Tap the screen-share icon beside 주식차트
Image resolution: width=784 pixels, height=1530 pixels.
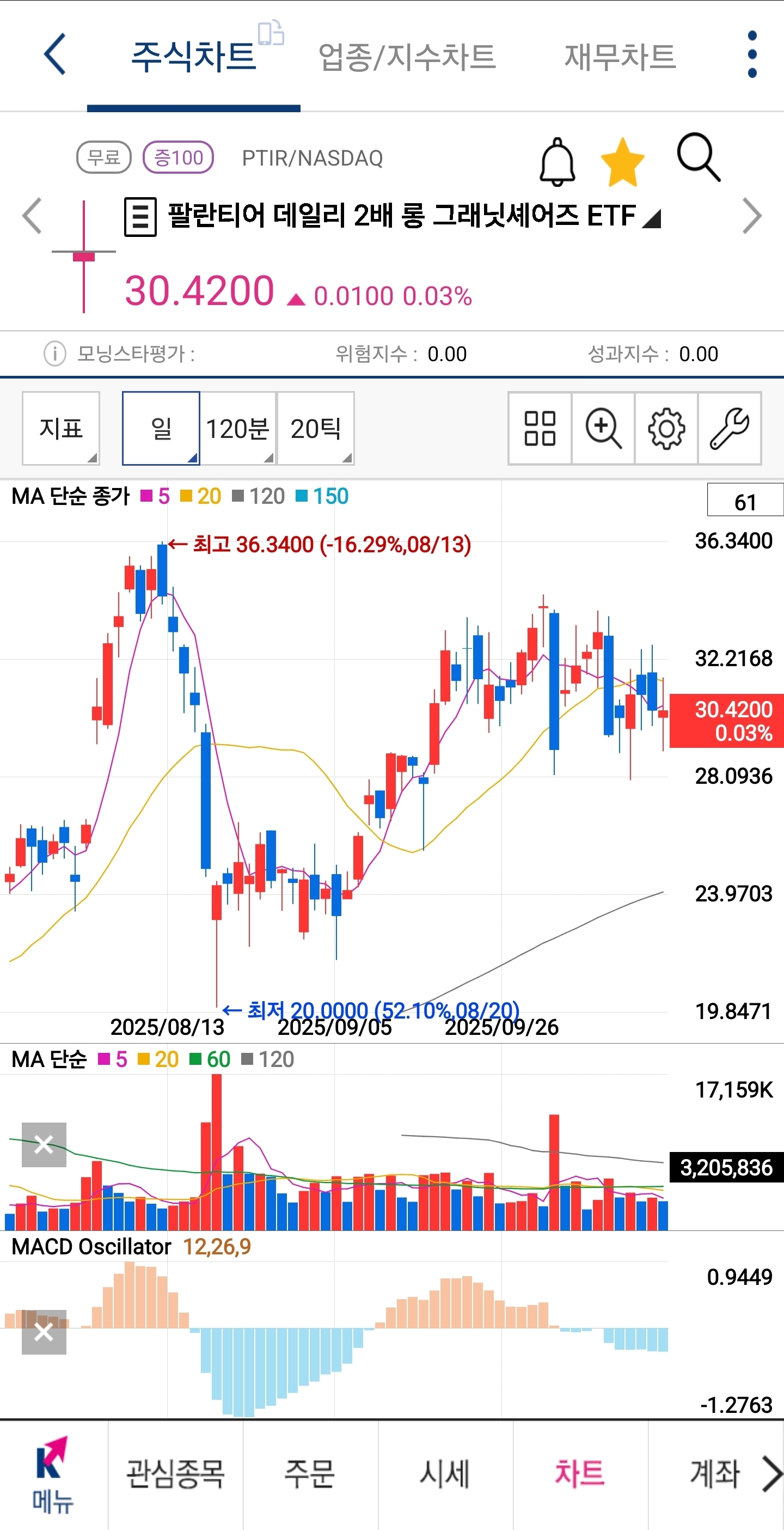click(x=271, y=32)
